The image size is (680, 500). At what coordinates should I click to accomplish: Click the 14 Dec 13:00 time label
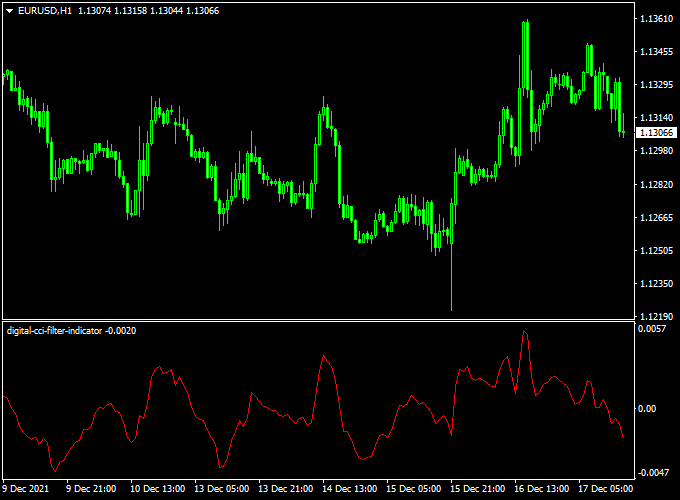[350, 489]
